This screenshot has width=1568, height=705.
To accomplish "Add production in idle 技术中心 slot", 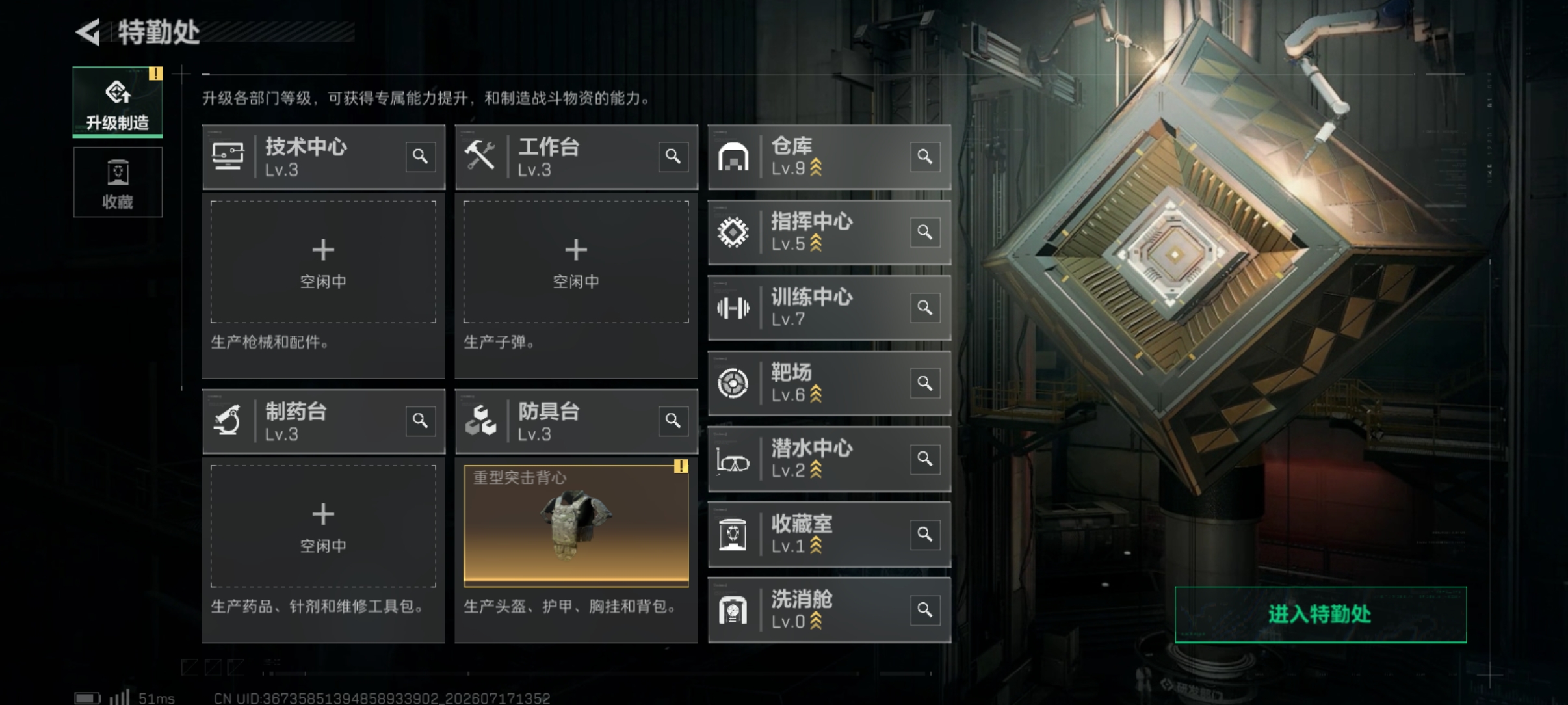I will [323, 262].
